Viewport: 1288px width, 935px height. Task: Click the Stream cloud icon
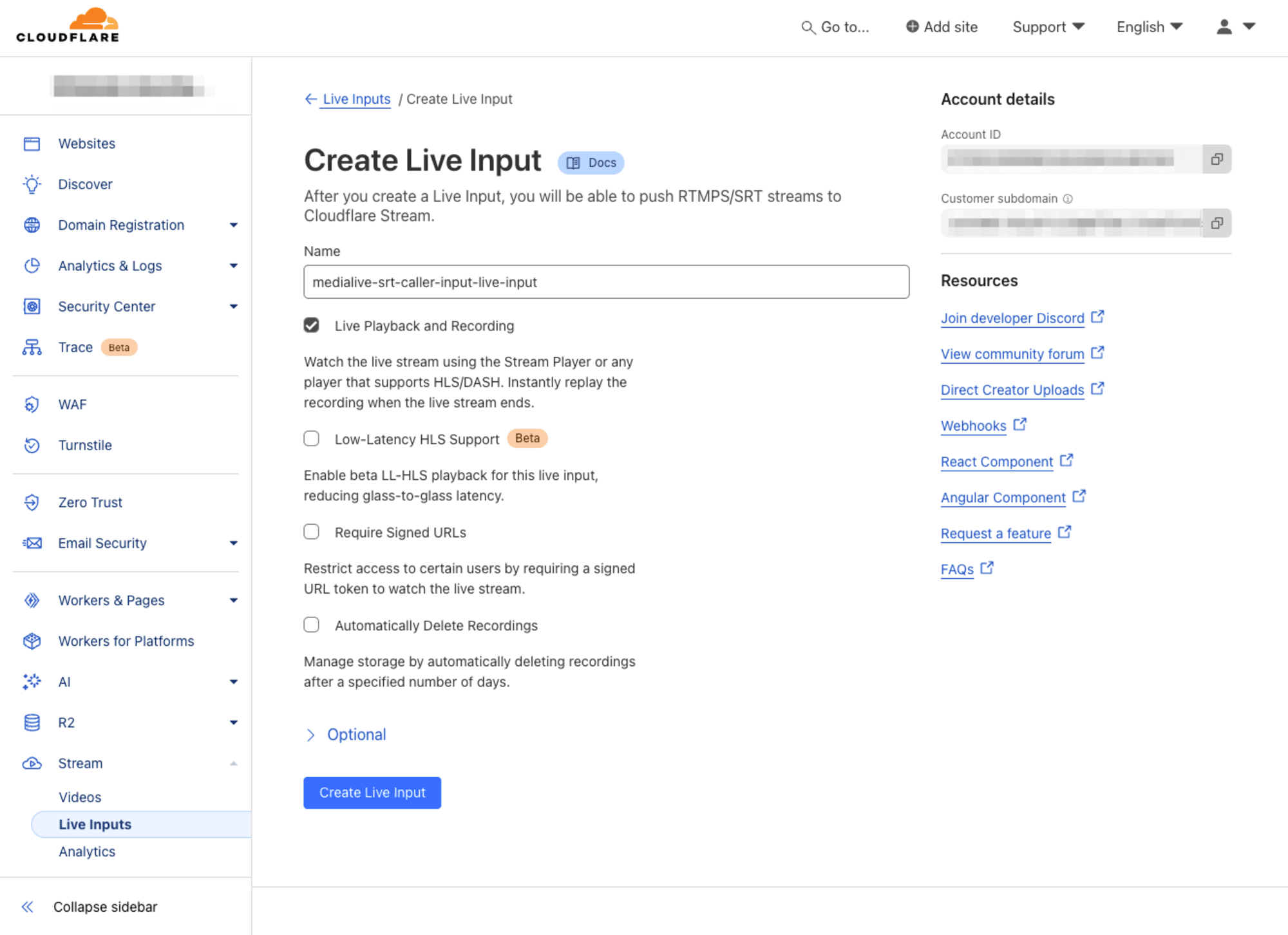click(x=32, y=763)
